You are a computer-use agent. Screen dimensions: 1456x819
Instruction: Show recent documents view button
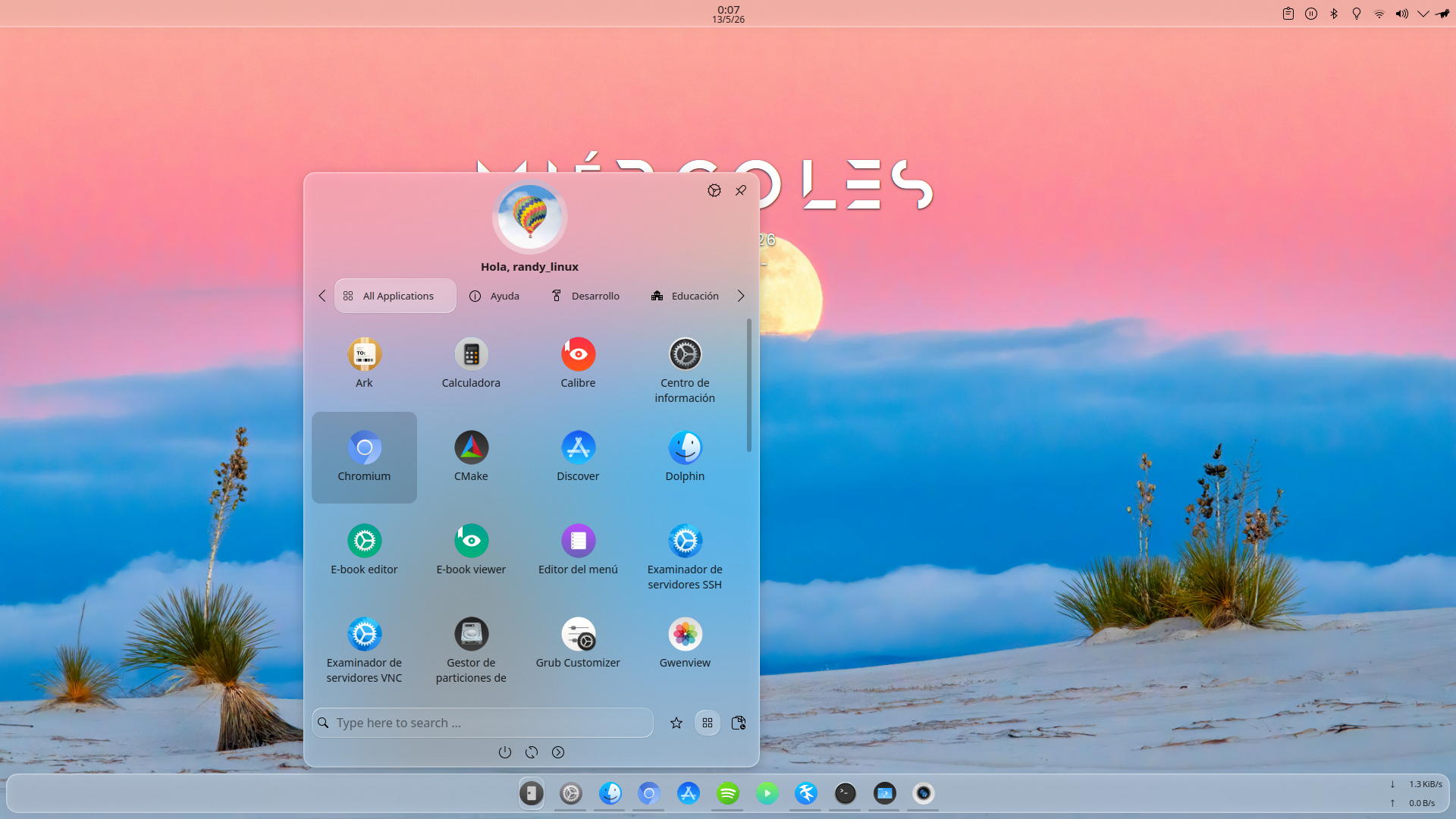[x=739, y=723]
